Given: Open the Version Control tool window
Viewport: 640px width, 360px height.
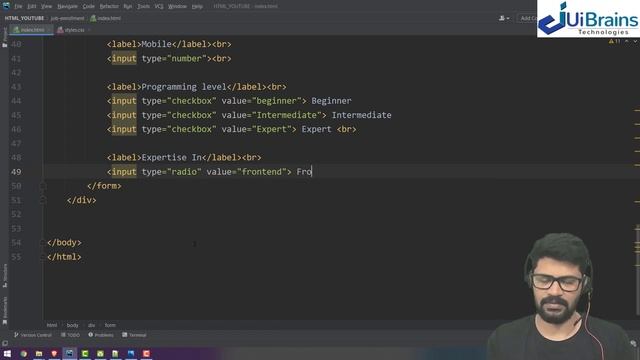Looking at the screenshot, I should [x=33, y=335].
